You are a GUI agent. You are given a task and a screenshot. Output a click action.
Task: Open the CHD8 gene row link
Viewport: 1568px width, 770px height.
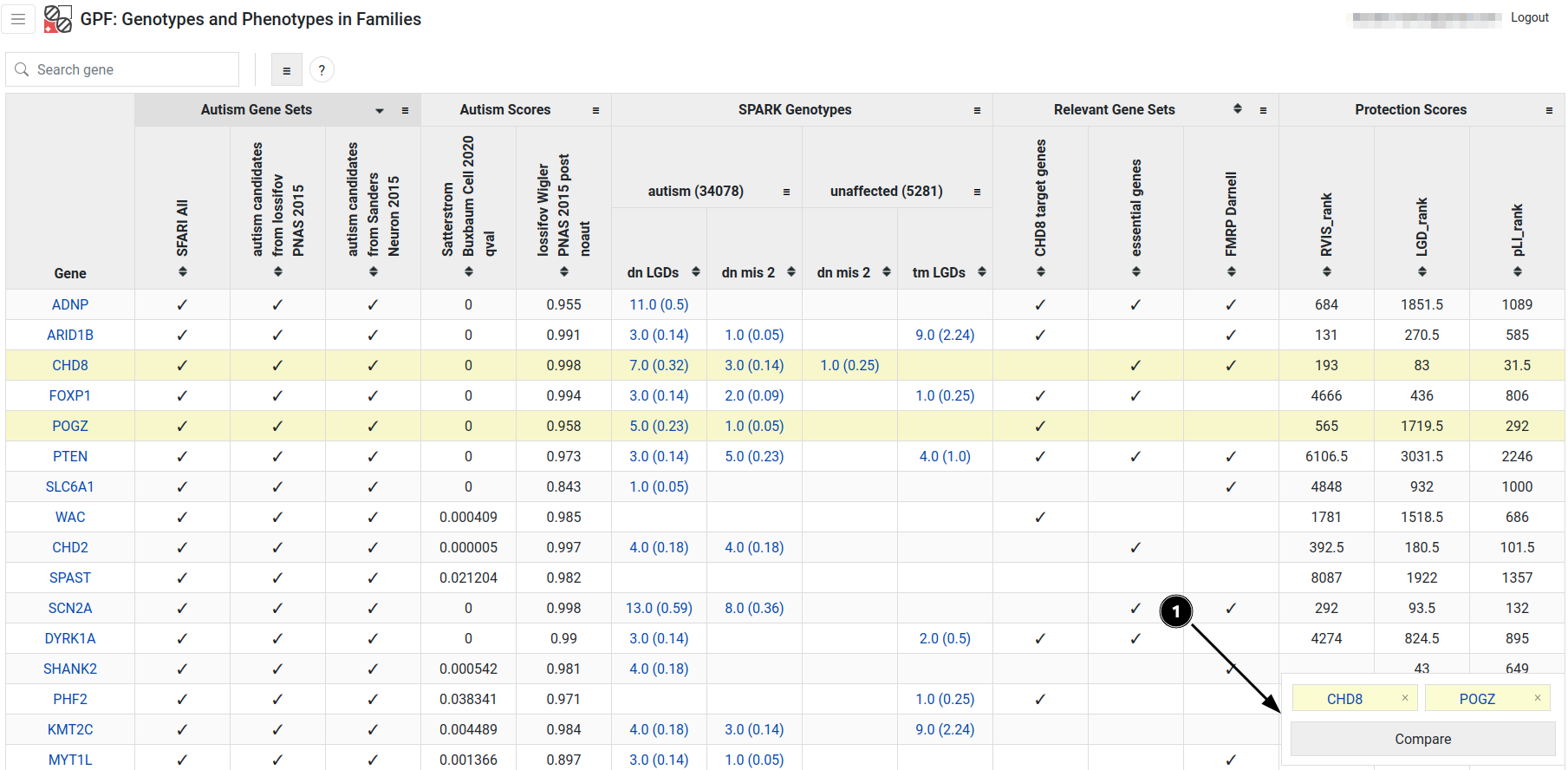coord(70,365)
